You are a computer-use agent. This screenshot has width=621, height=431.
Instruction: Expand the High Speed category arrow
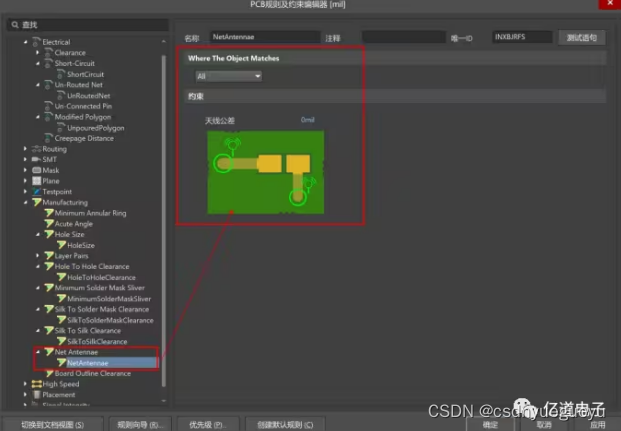25,384
